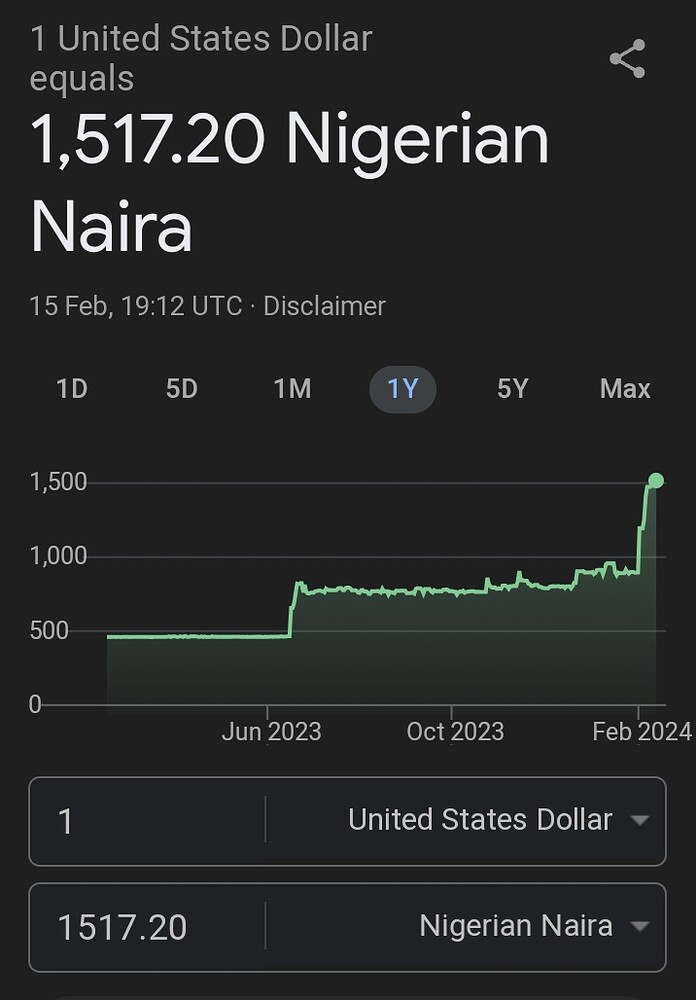Click the green chart endpoint dot
The width and height of the screenshot is (696, 1000).
coord(656,481)
